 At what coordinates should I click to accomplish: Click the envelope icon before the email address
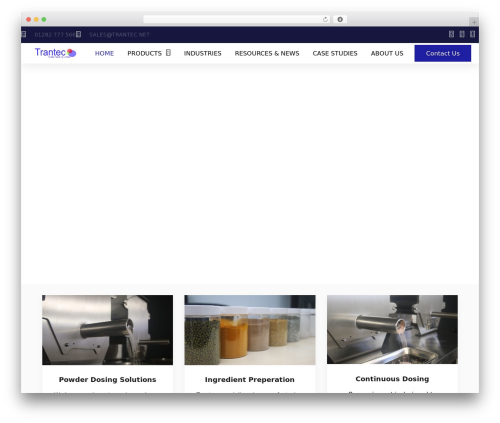click(x=78, y=34)
